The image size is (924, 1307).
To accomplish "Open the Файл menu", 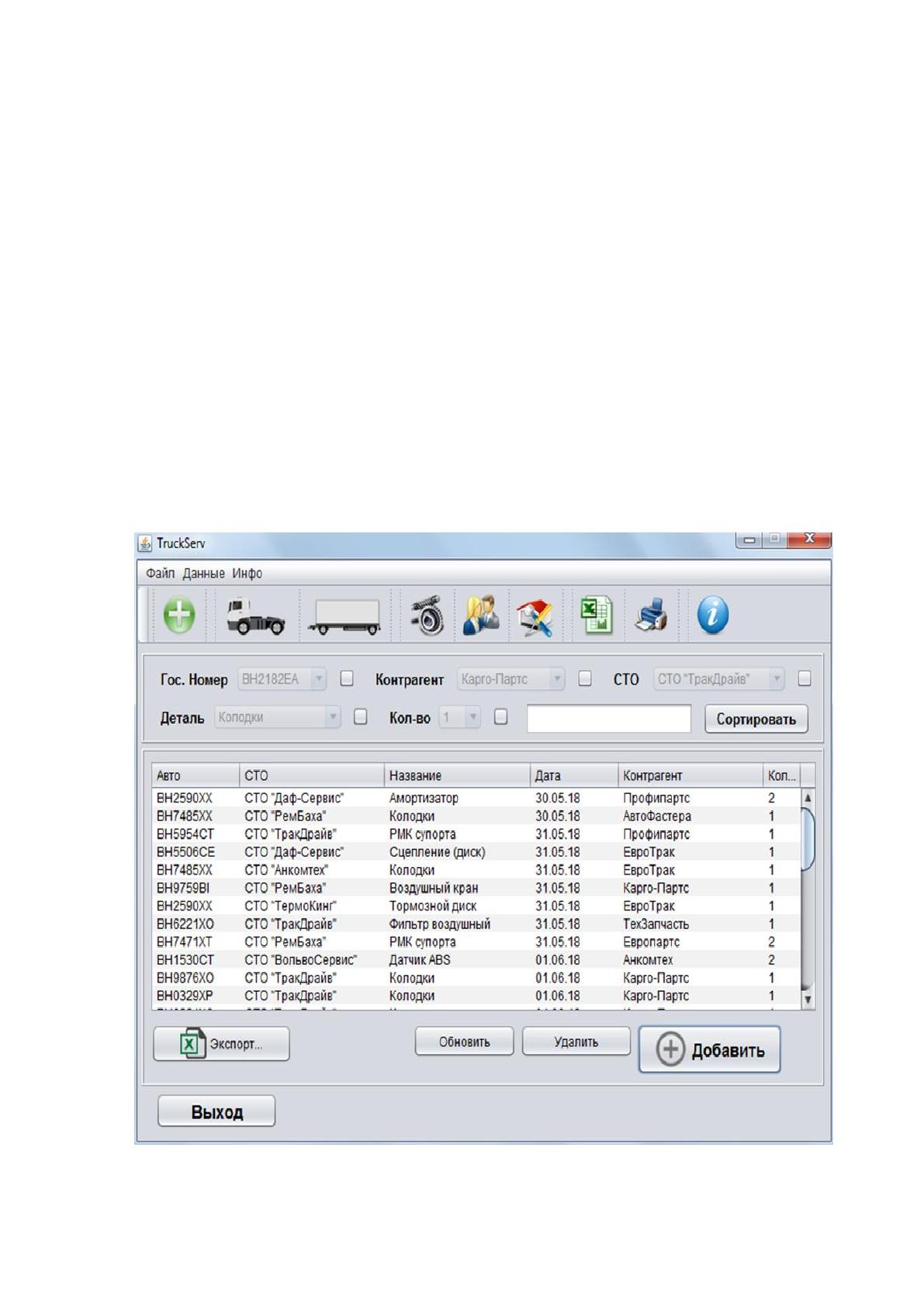I will 160,574.
